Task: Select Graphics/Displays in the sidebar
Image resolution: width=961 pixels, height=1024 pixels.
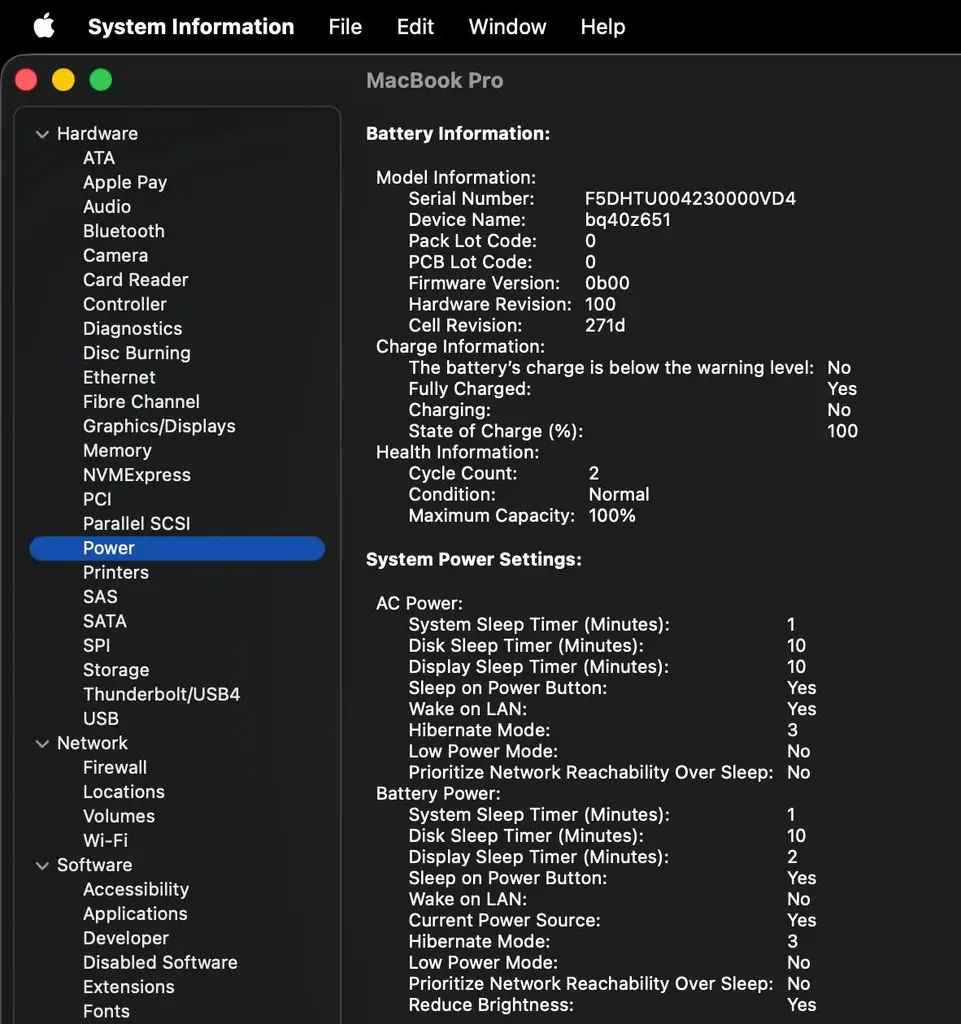Action: (159, 426)
